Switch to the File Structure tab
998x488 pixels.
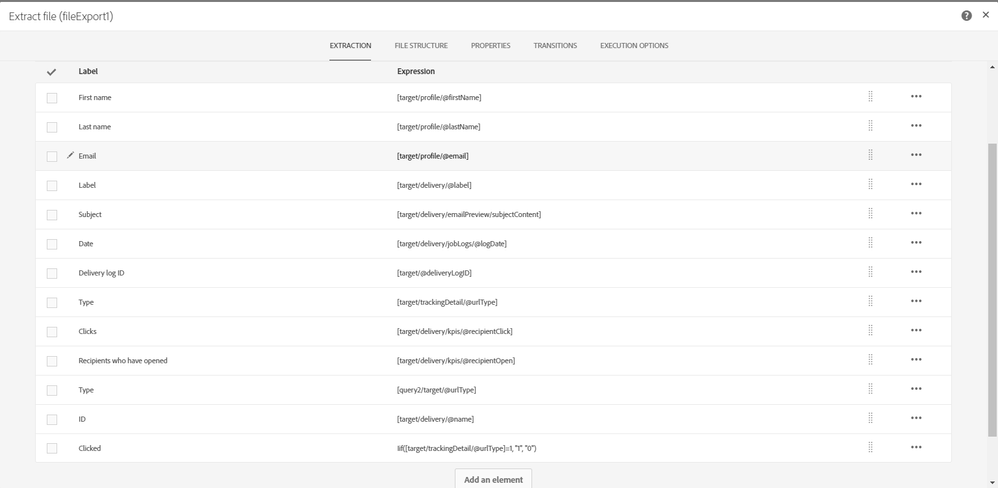pyautogui.click(x=421, y=46)
